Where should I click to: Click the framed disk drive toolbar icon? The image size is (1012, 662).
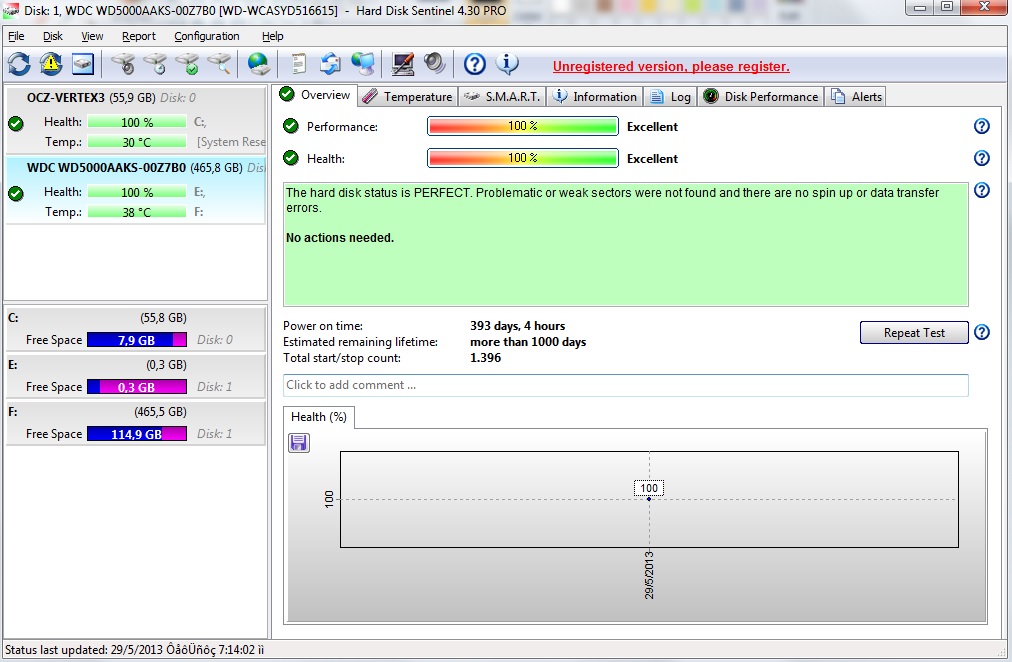(83, 64)
